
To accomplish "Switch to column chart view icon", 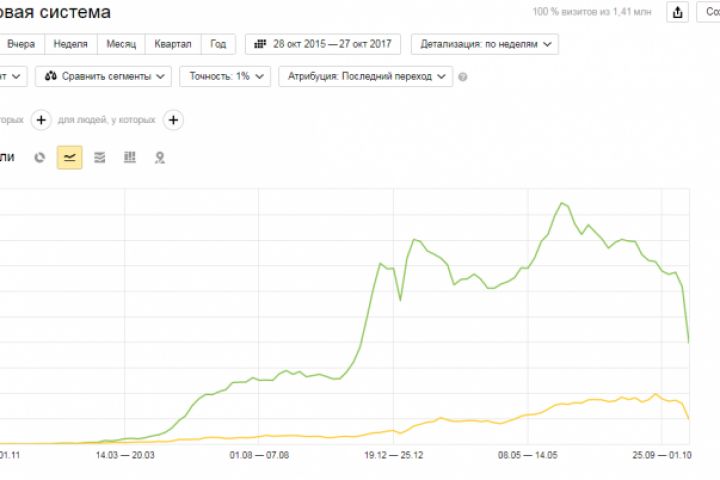I will [x=130, y=158].
